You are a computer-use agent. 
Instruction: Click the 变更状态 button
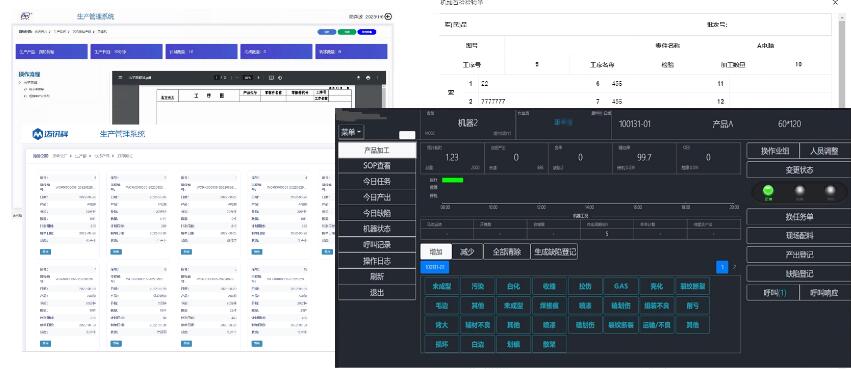[x=799, y=170]
